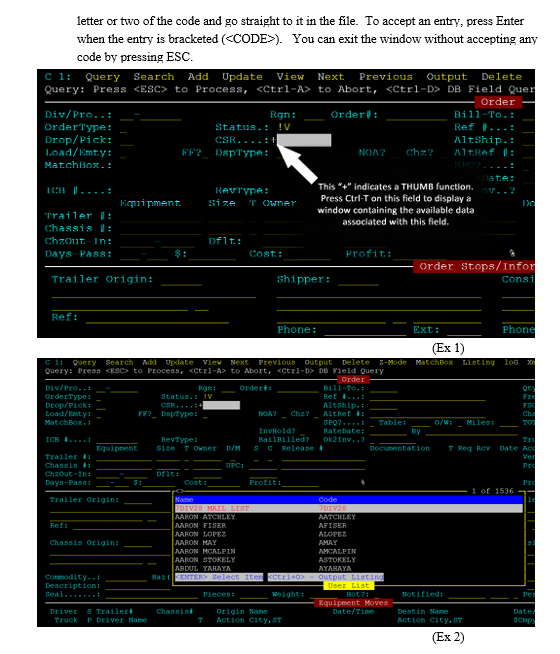Choose Previous in the Ex 1 menu line
Screen dimensions: 560x654
coord(386,77)
